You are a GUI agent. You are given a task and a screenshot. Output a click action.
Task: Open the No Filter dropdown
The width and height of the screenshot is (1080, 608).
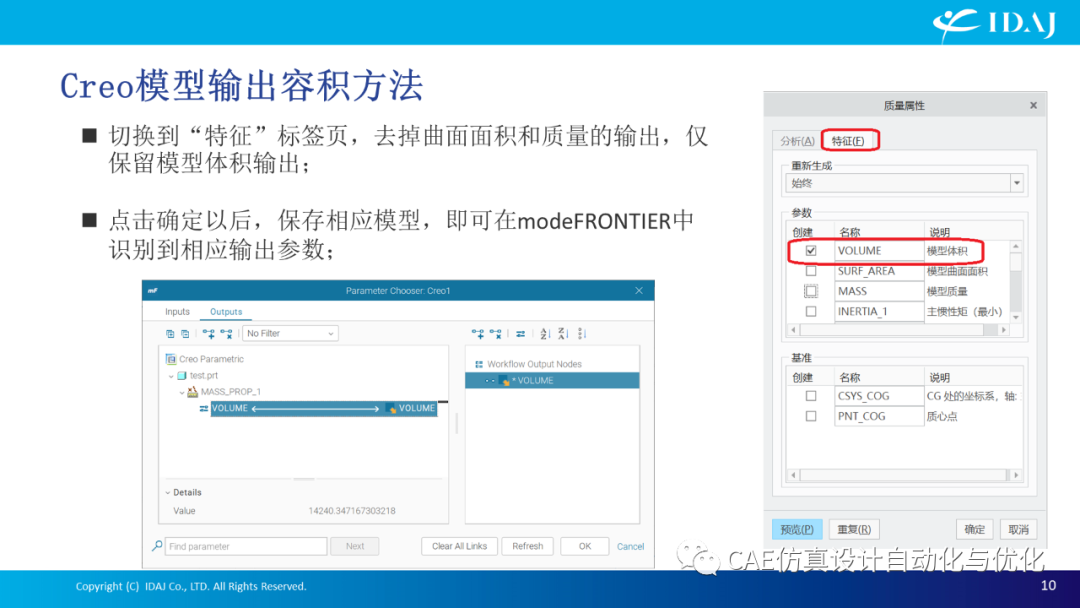(290, 333)
